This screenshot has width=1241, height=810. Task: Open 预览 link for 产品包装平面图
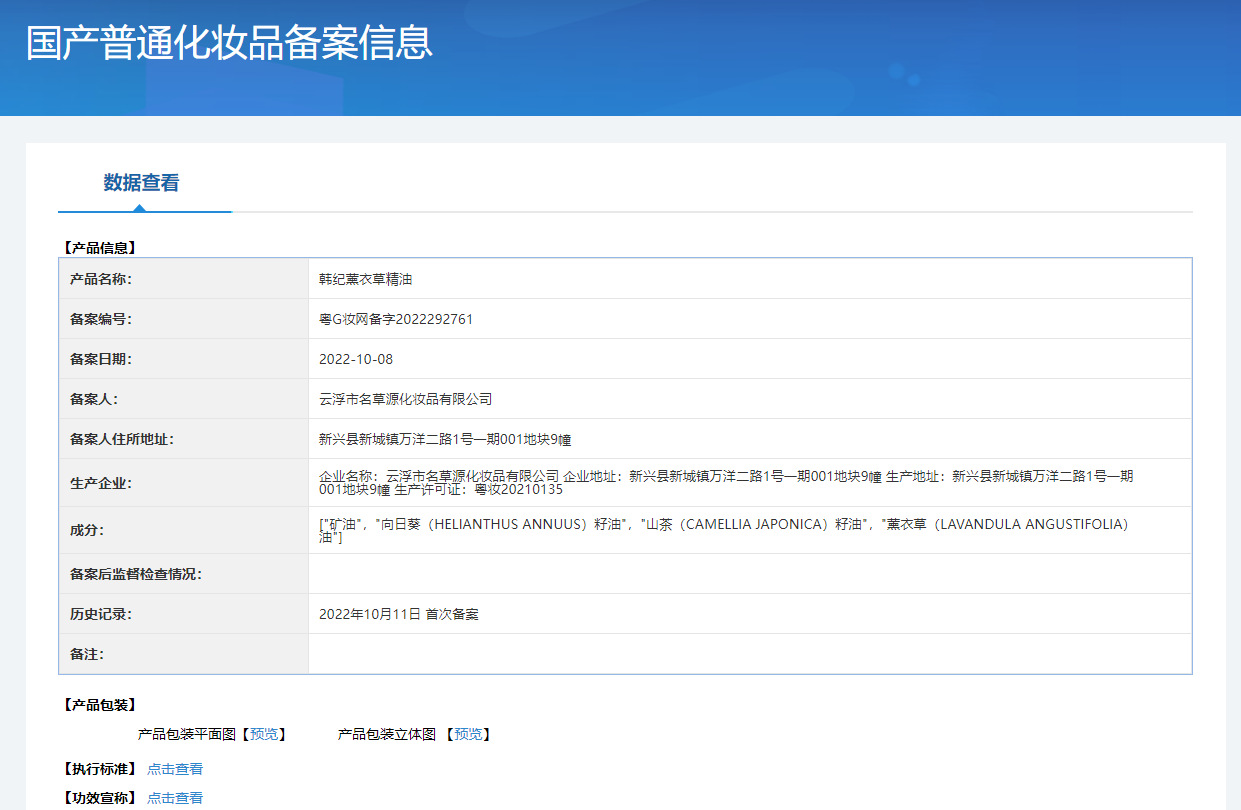264,734
